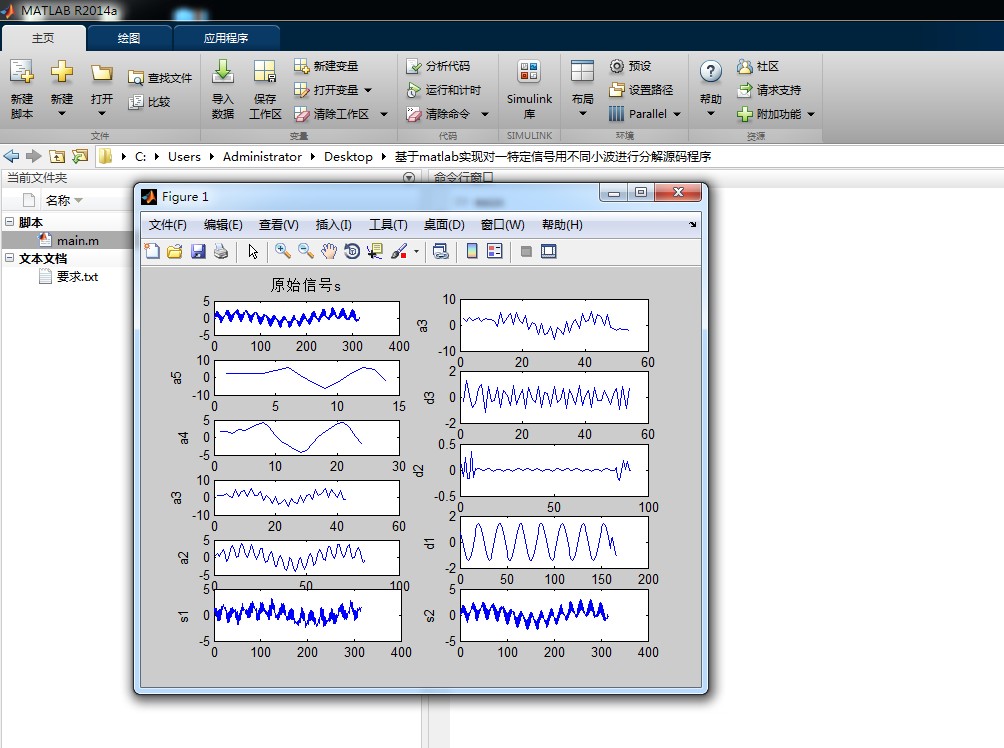Viewport: 1004px width, 748px height.
Task: Open 插入(I) menu in Figure 1
Action: coord(334,225)
